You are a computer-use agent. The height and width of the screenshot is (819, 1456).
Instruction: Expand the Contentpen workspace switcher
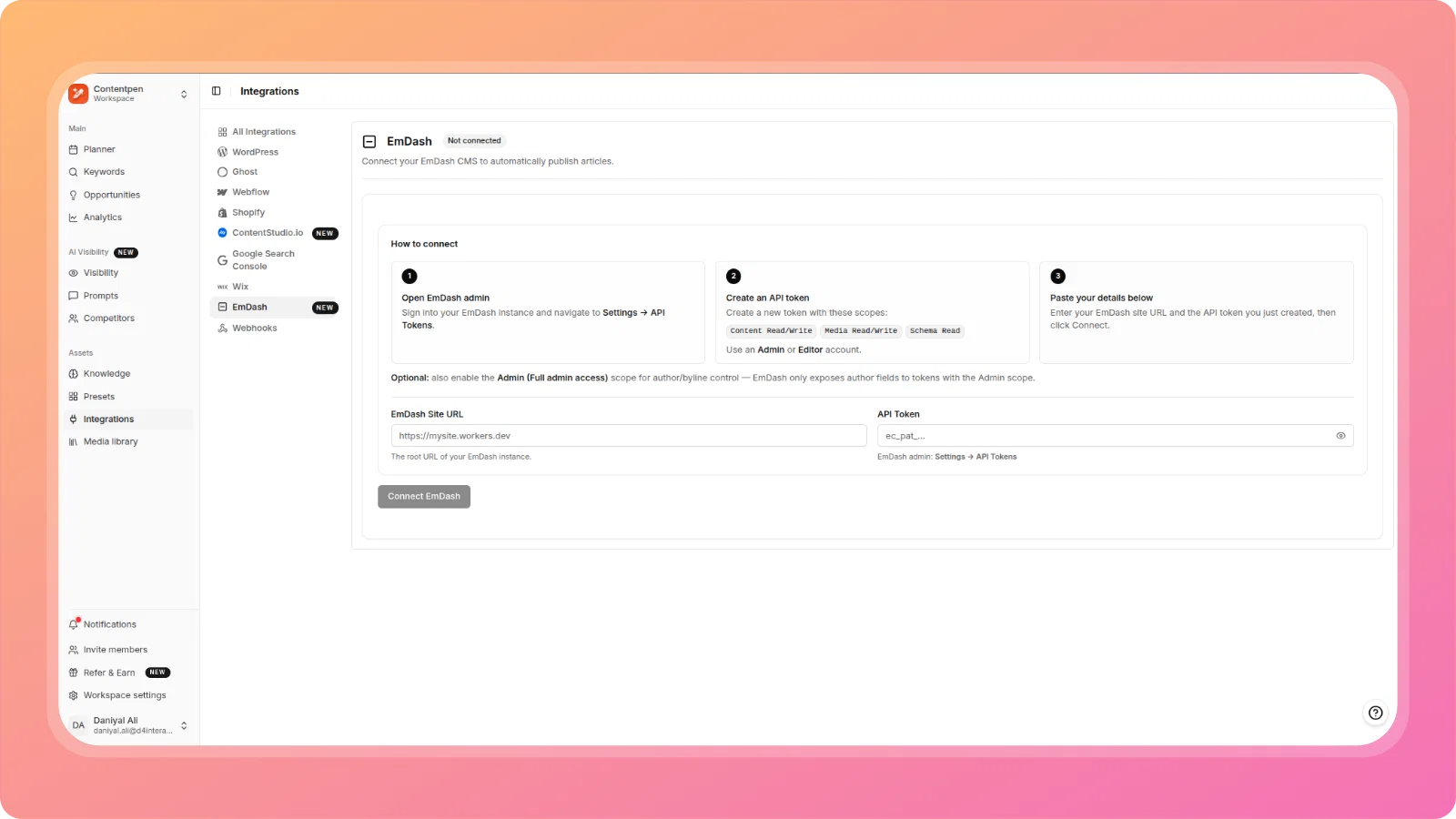click(x=184, y=94)
